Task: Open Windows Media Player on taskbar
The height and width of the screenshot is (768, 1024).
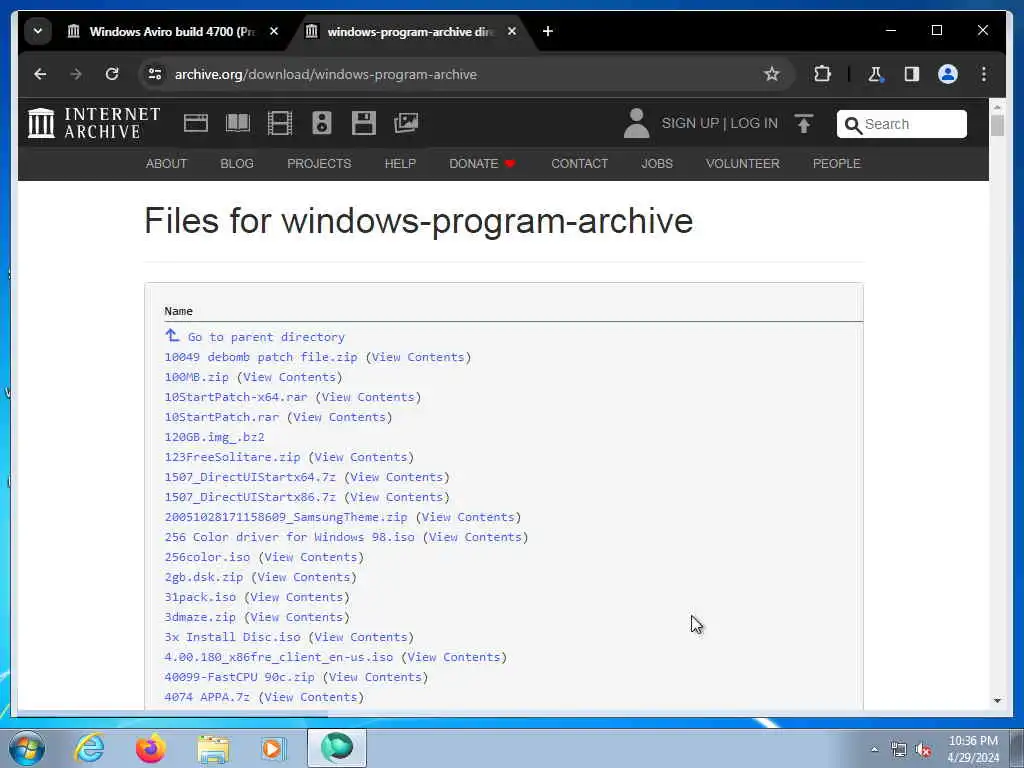Action: click(273, 748)
